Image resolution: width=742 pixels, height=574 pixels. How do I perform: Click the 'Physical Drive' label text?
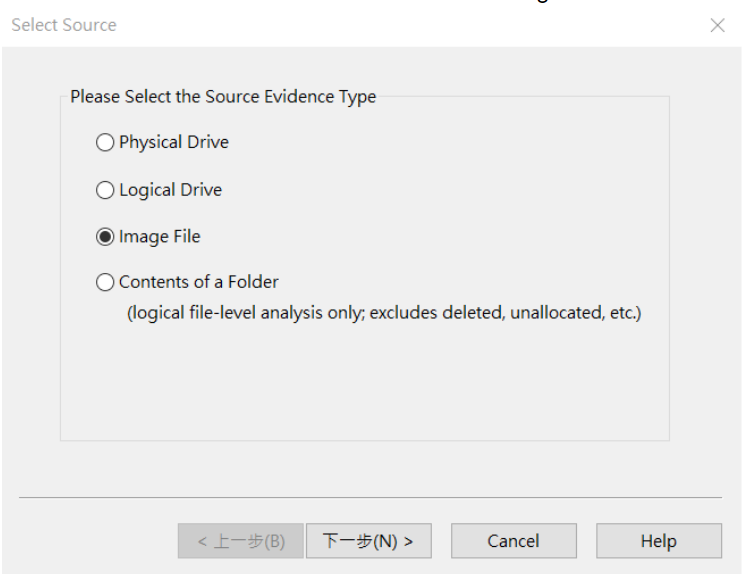point(174,142)
